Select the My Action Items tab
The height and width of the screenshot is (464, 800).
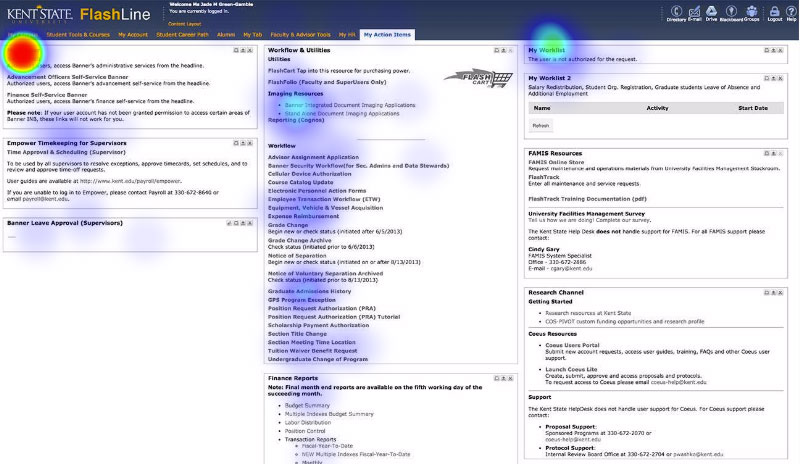pyautogui.click(x=387, y=35)
